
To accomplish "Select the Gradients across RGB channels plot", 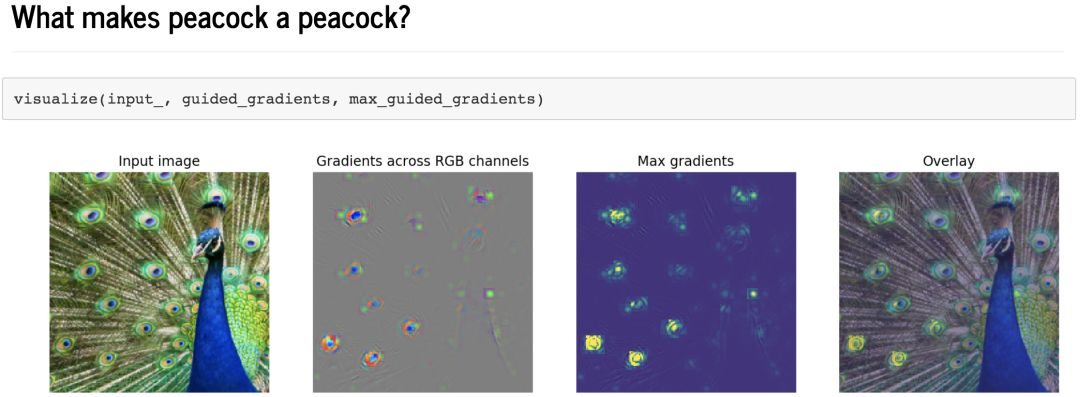I will (423, 283).
